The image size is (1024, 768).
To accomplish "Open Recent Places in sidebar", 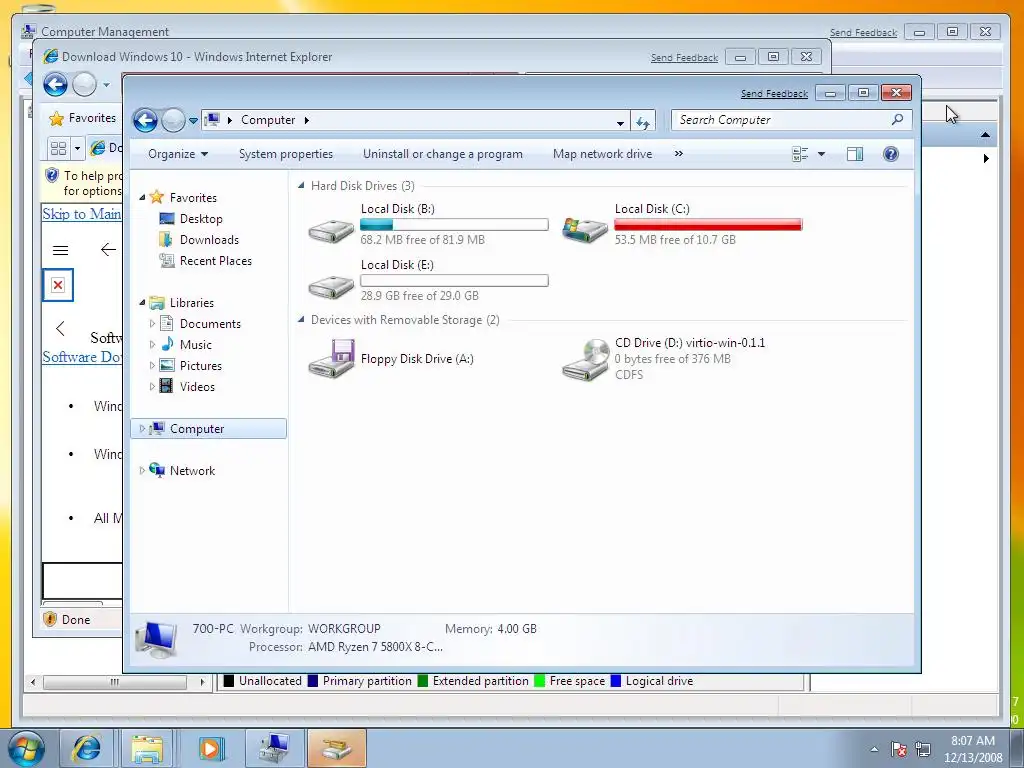I will click(x=216, y=261).
